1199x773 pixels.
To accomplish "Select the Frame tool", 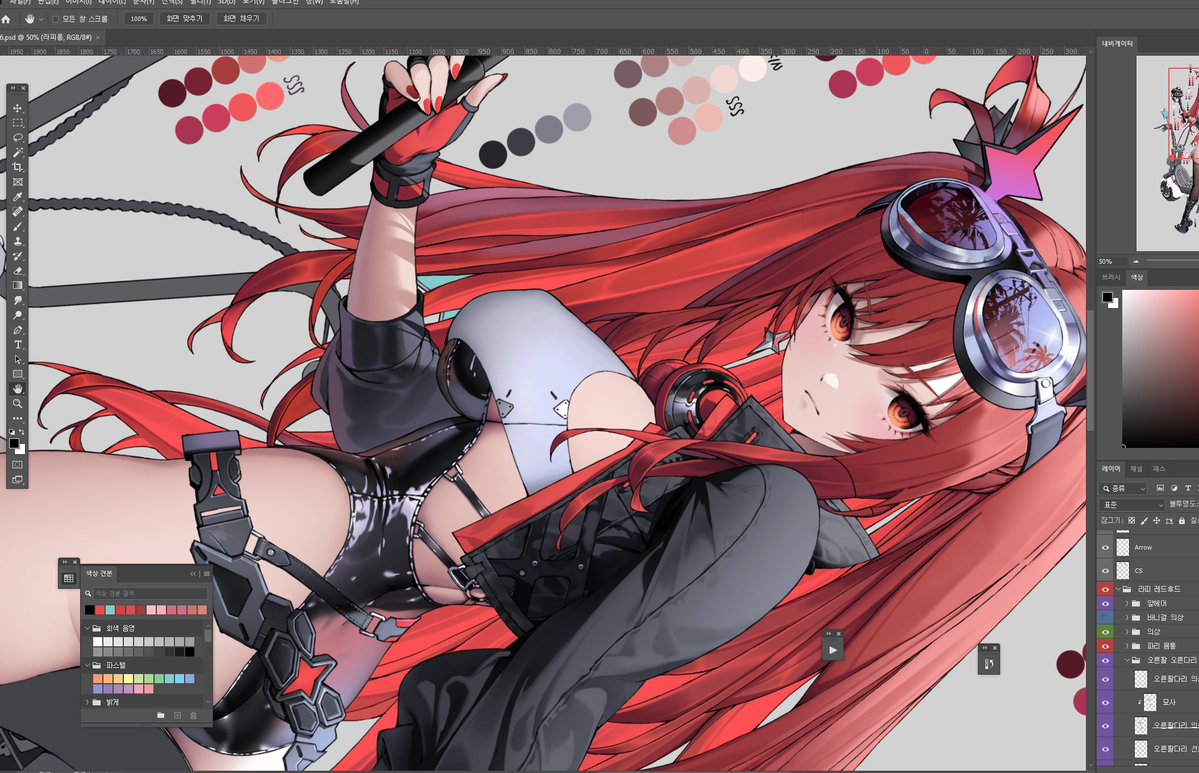I will (18, 182).
